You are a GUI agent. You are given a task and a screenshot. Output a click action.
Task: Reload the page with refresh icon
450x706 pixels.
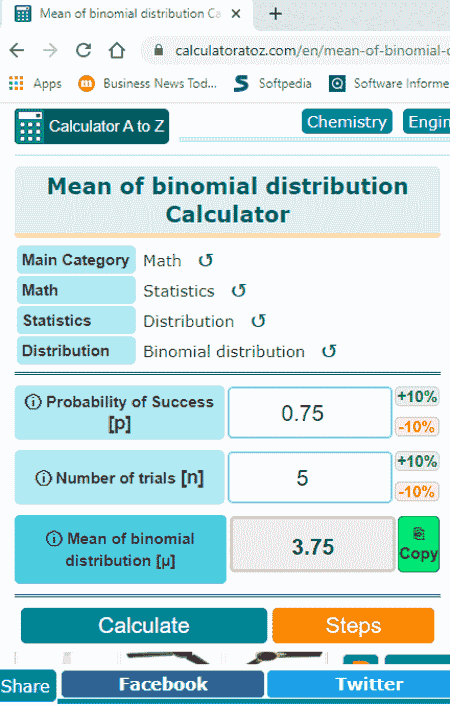pyautogui.click(x=83, y=50)
